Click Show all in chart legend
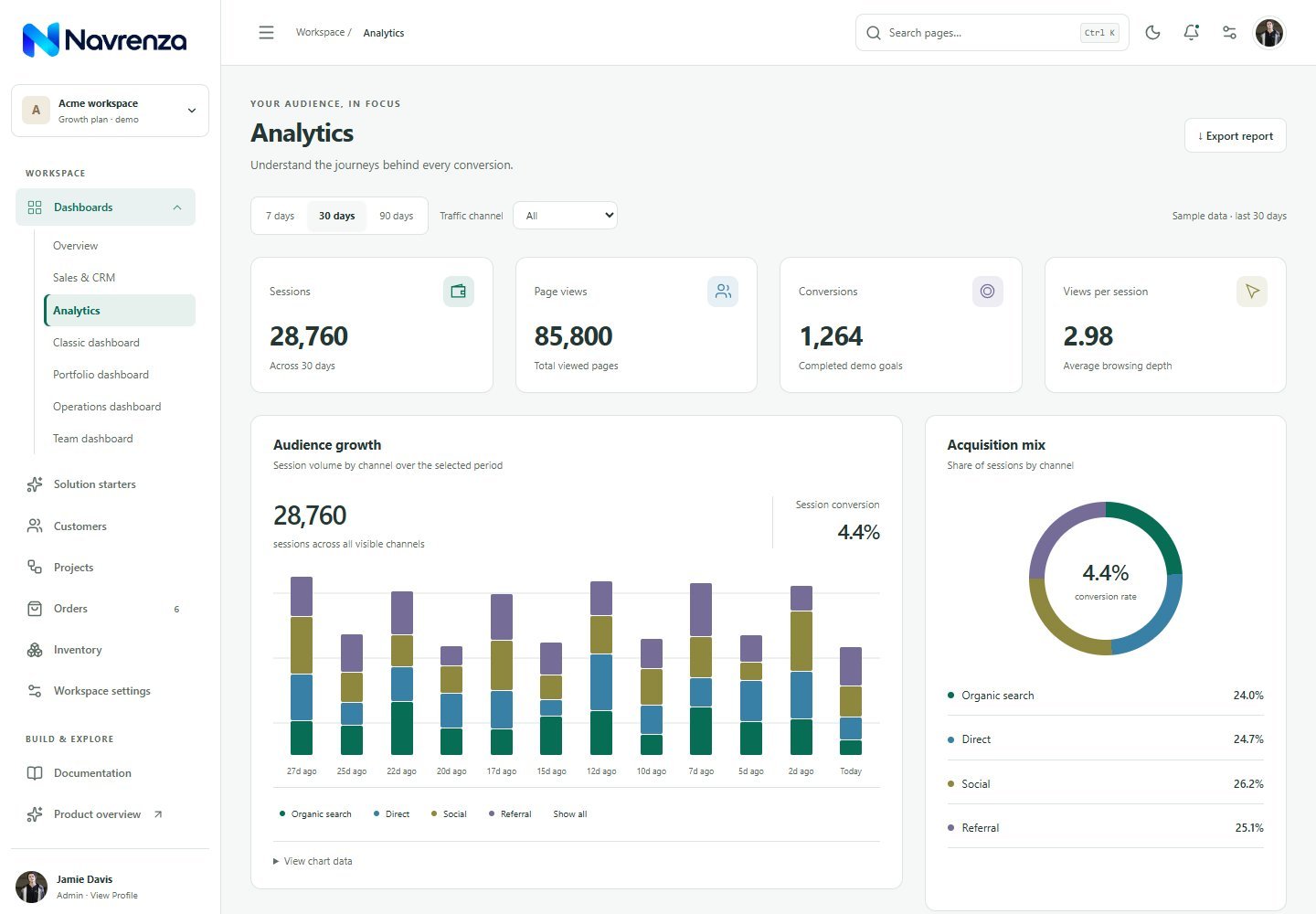The height and width of the screenshot is (914, 1316). pyautogui.click(x=570, y=814)
